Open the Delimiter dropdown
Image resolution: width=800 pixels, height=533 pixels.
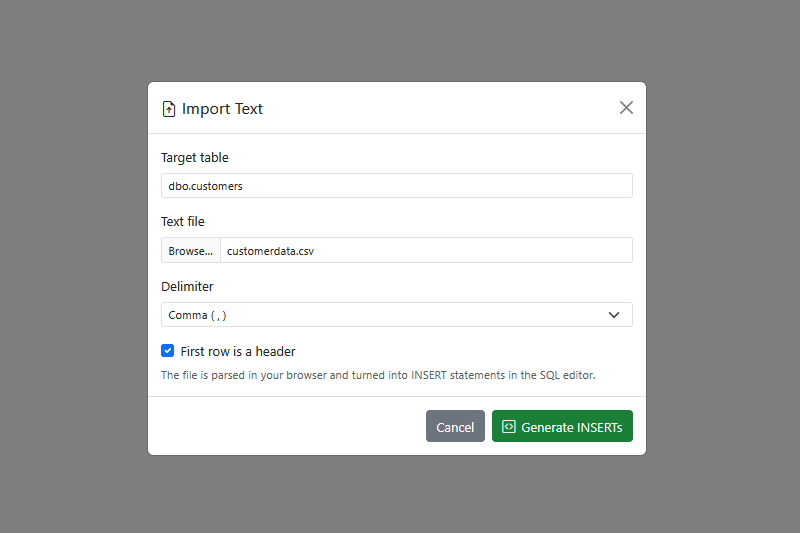(x=396, y=315)
